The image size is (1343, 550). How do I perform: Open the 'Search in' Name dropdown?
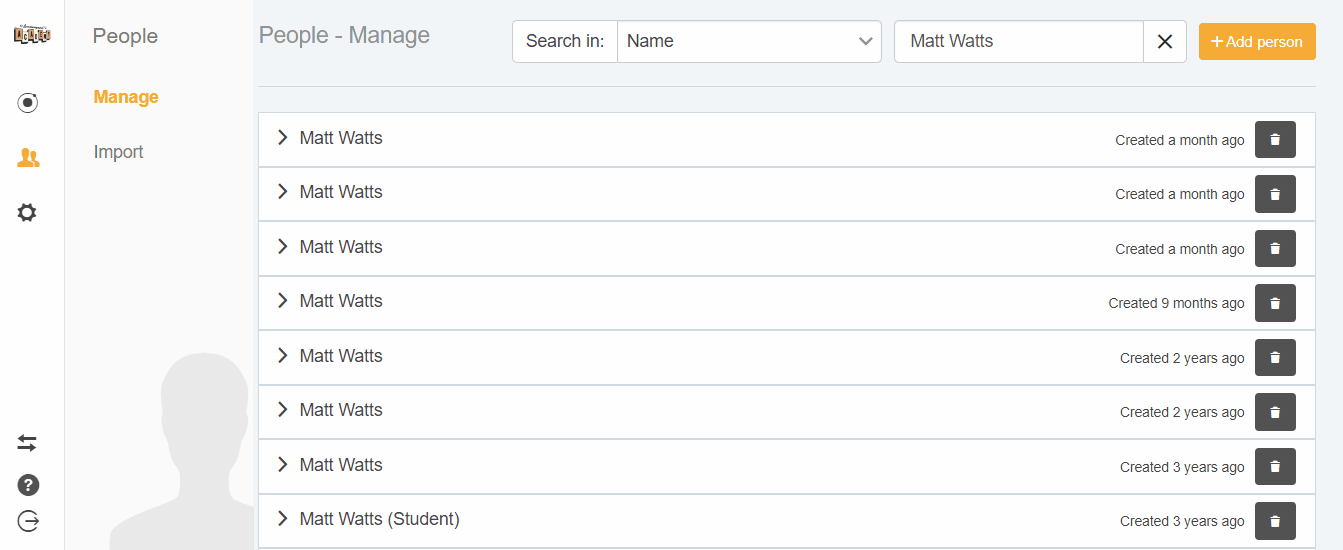[x=748, y=42]
